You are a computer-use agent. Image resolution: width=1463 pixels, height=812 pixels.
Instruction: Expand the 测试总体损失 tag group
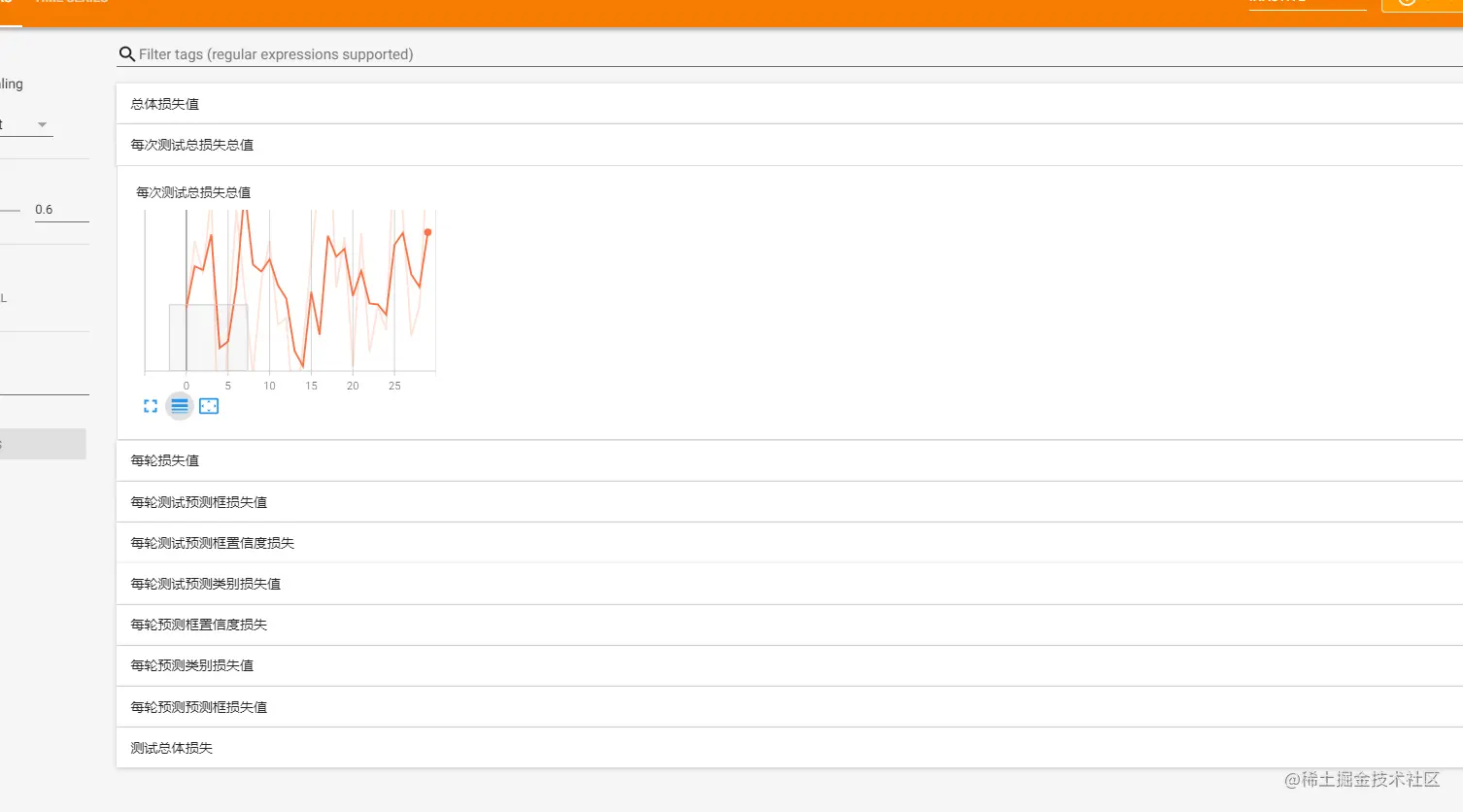tap(790, 748)
